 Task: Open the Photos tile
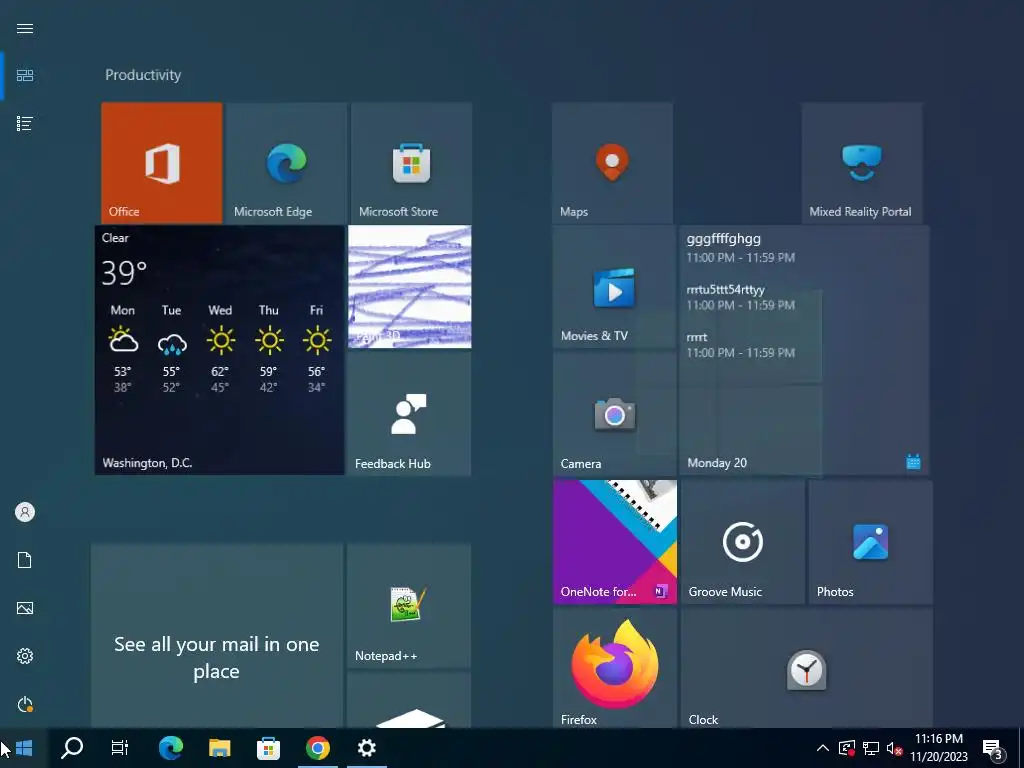tap(871, 542)
